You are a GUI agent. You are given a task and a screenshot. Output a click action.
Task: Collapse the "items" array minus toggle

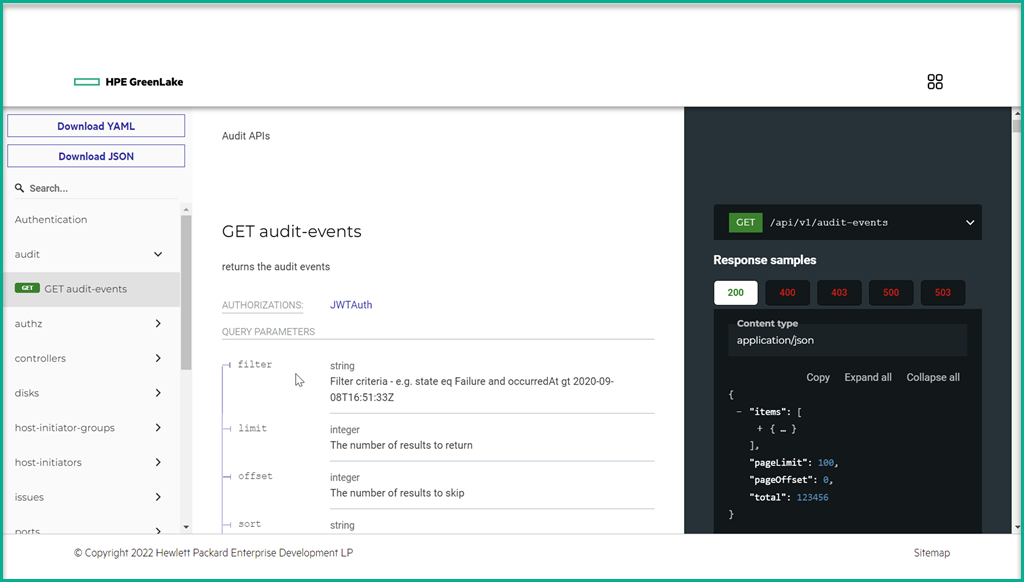(739, 412)
